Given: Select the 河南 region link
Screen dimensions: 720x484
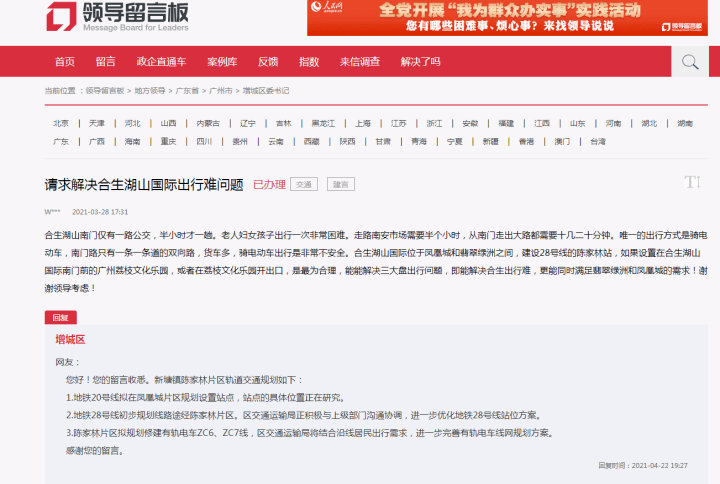Looking at the screenshot, I should pos(613,124).
